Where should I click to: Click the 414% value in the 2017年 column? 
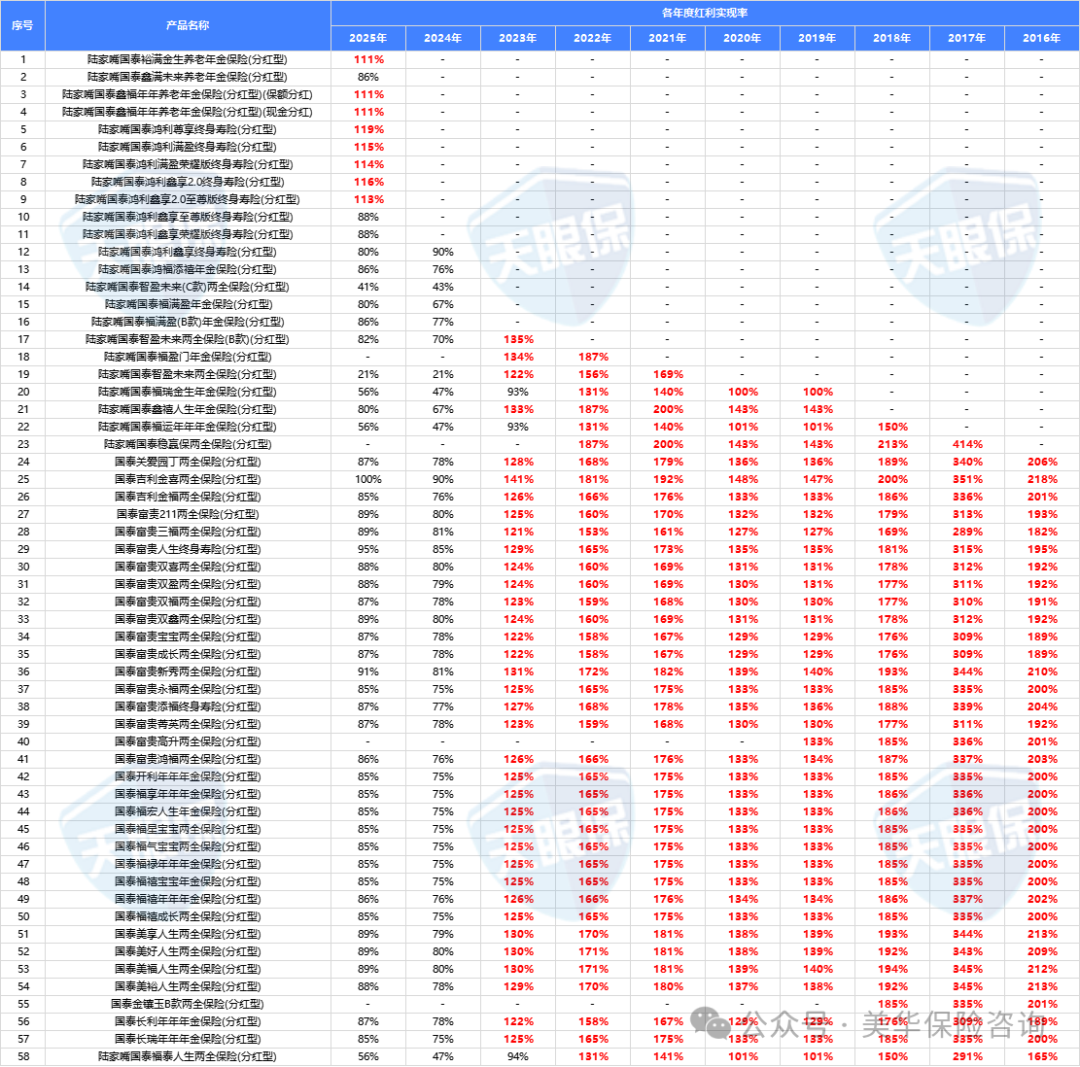966,443
